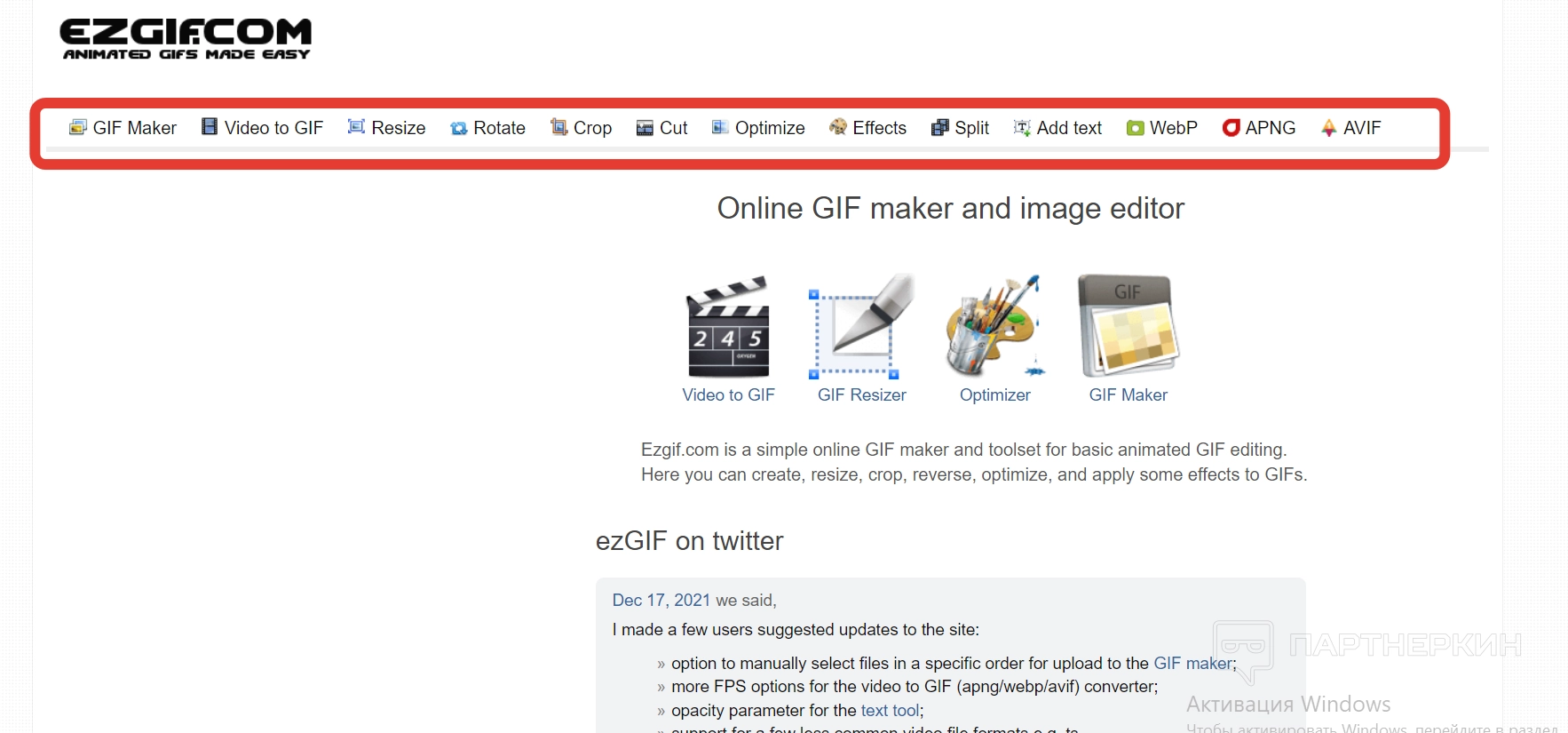Click the Effects palette icon in menu
The image size is (1568, 733).
tap(838, 127)
